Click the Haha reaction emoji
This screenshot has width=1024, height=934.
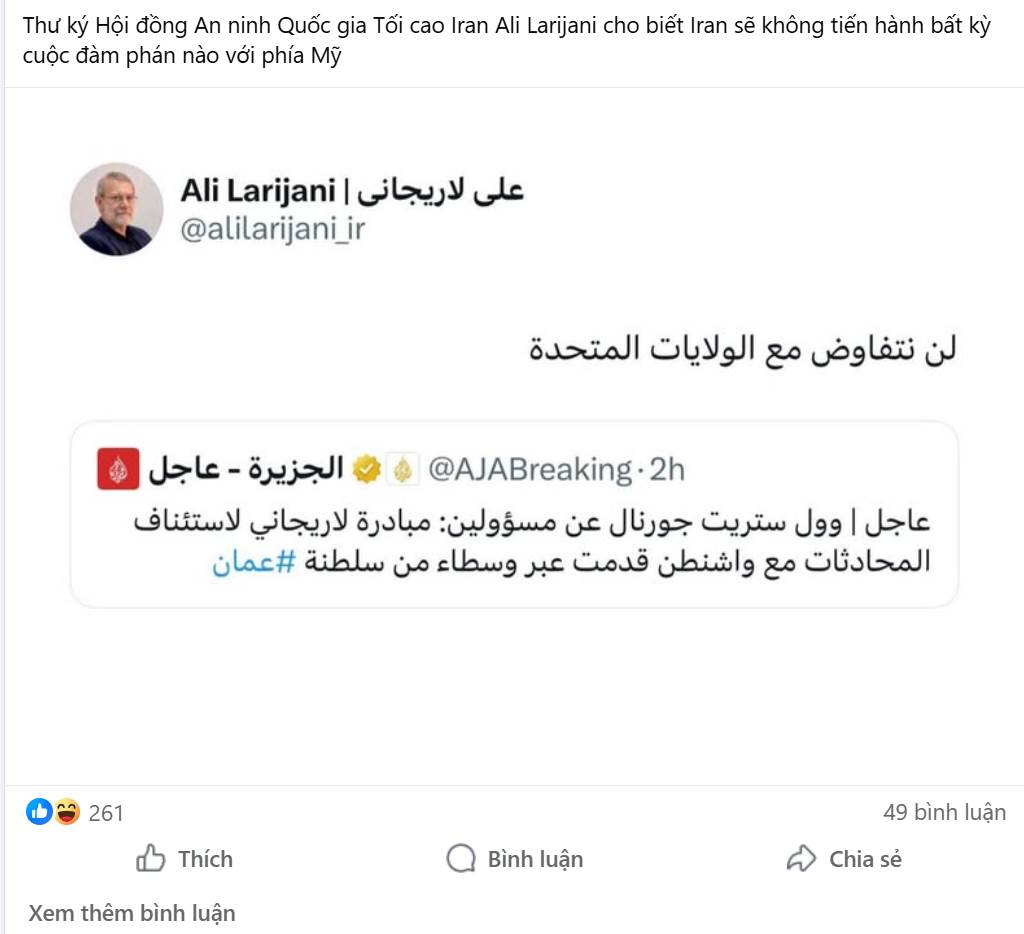(67, 812)
